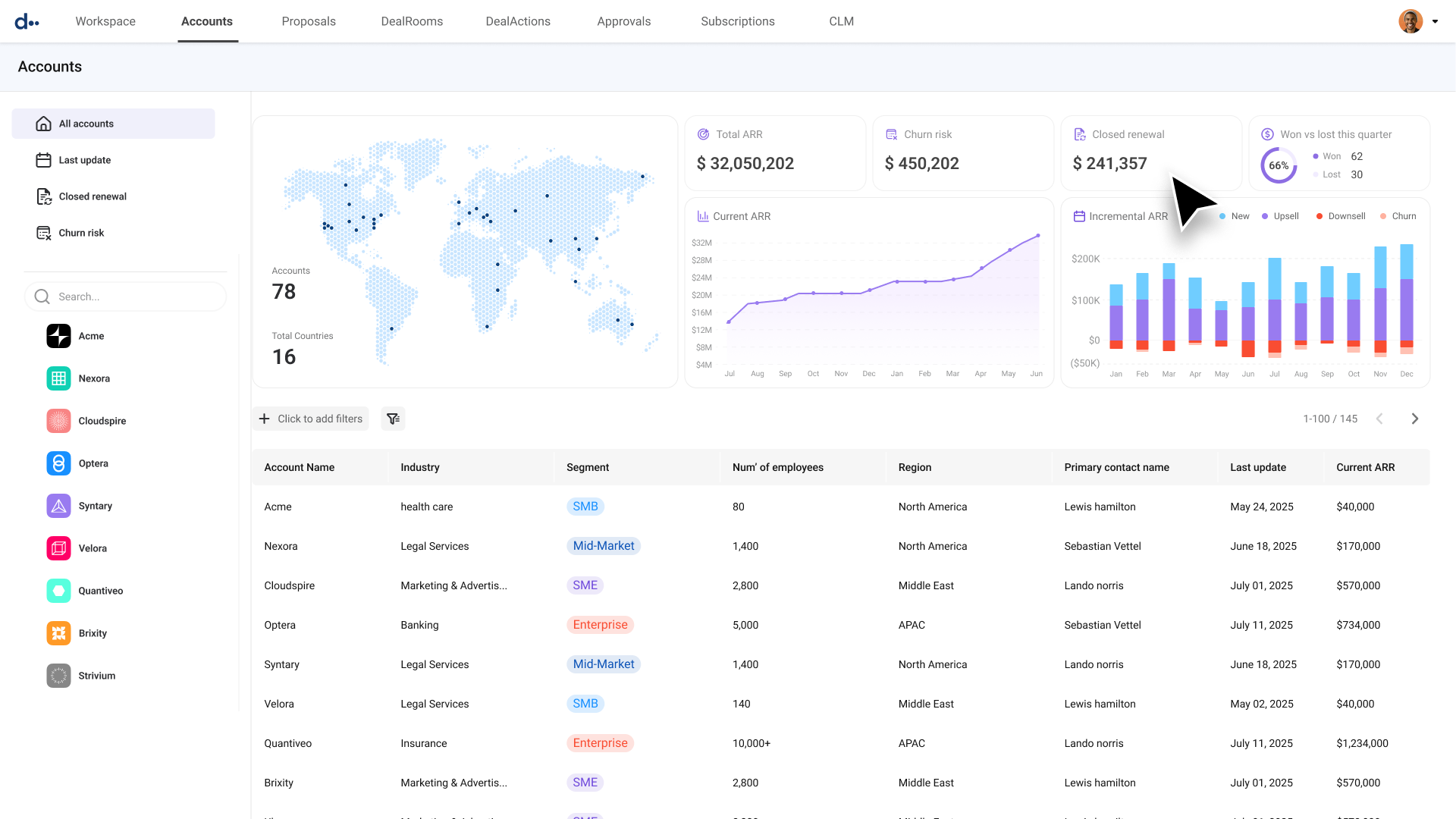Click the app logo in top-left corner
Screen dimensions: 1456x819
27,21
